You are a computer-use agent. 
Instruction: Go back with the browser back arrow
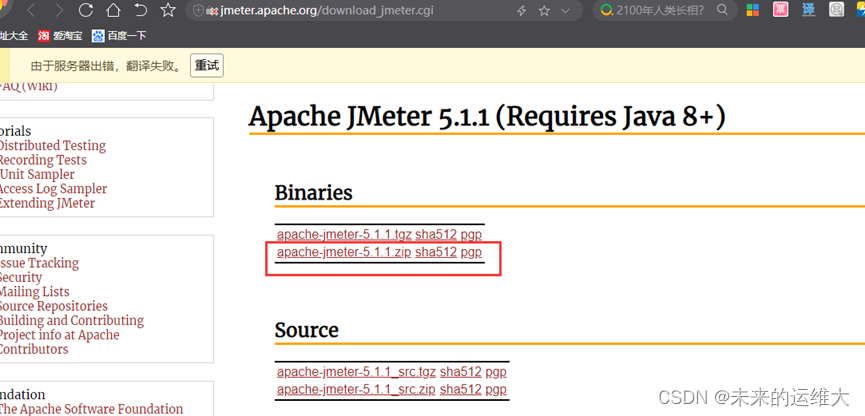31,10
